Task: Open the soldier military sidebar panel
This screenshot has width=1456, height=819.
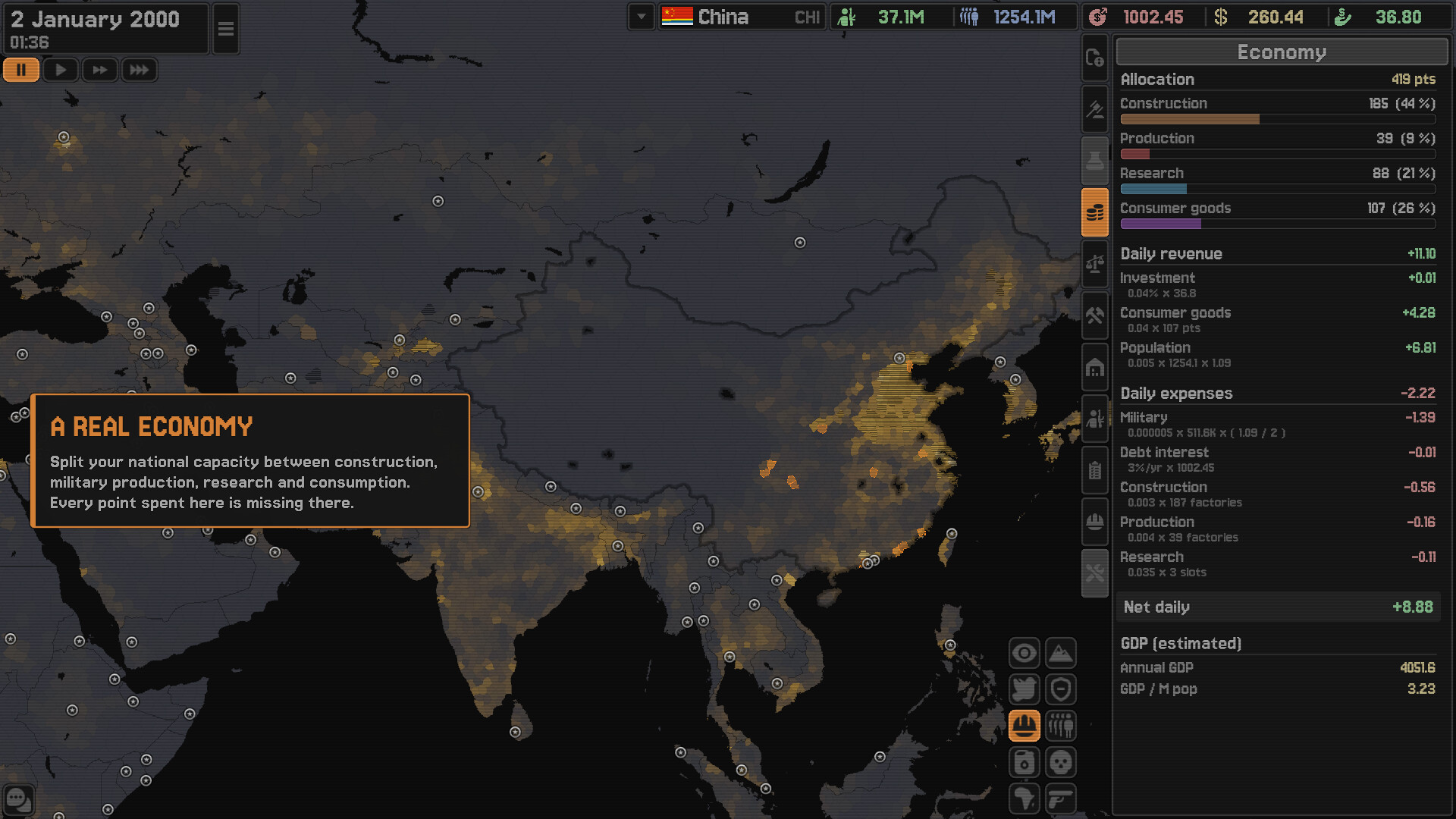Action: tap(1094, 419)
